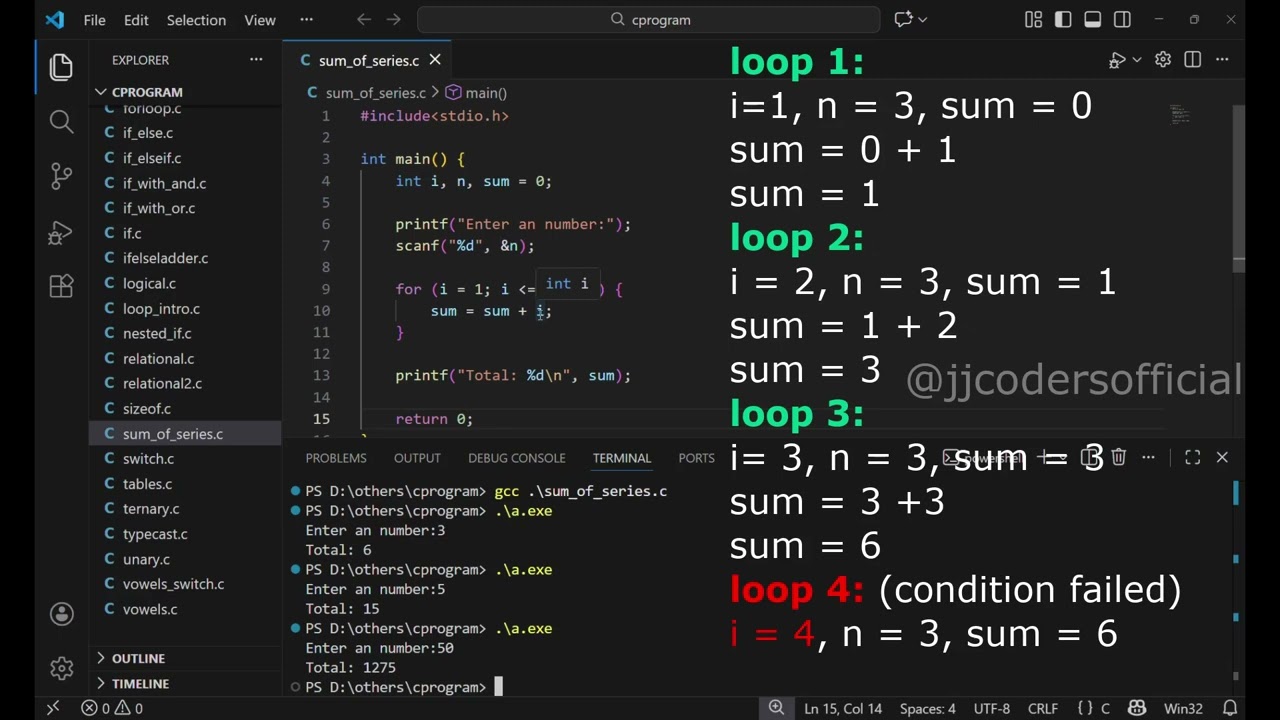
Task: Open the Run and Debug view
Action: (61, 232)
